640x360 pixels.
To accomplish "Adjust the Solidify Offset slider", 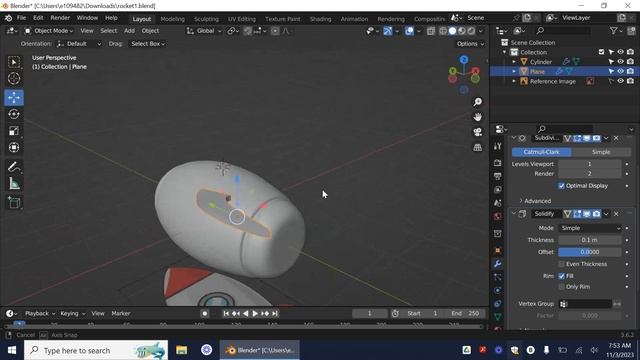I will click(x=590, y=252).
